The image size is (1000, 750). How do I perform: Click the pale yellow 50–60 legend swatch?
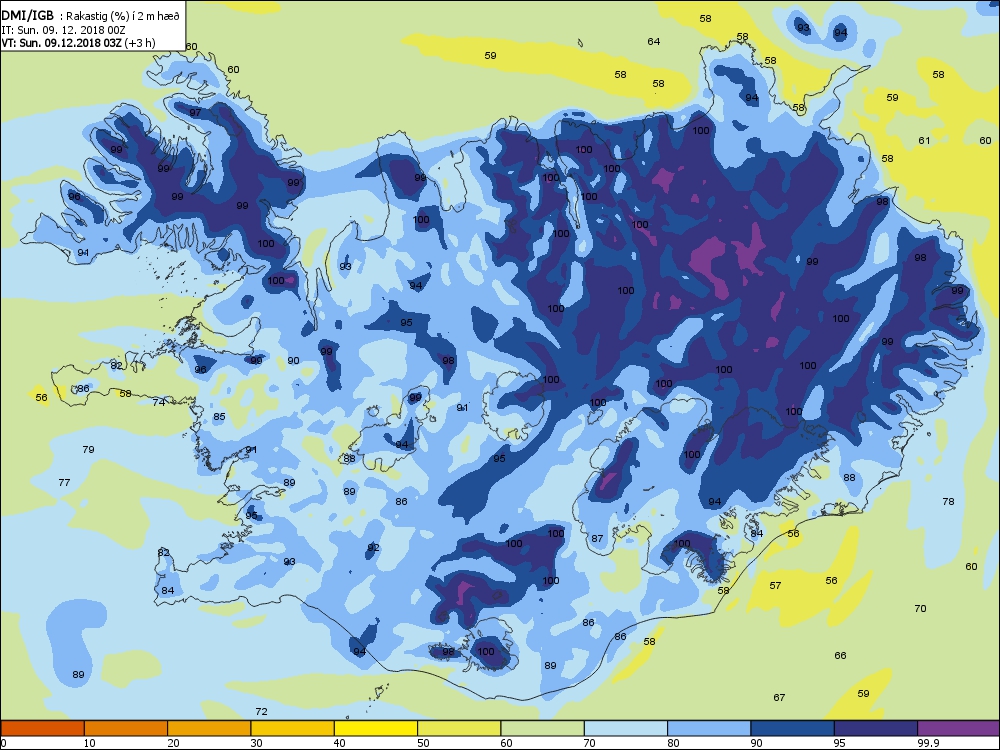point(459,728)
